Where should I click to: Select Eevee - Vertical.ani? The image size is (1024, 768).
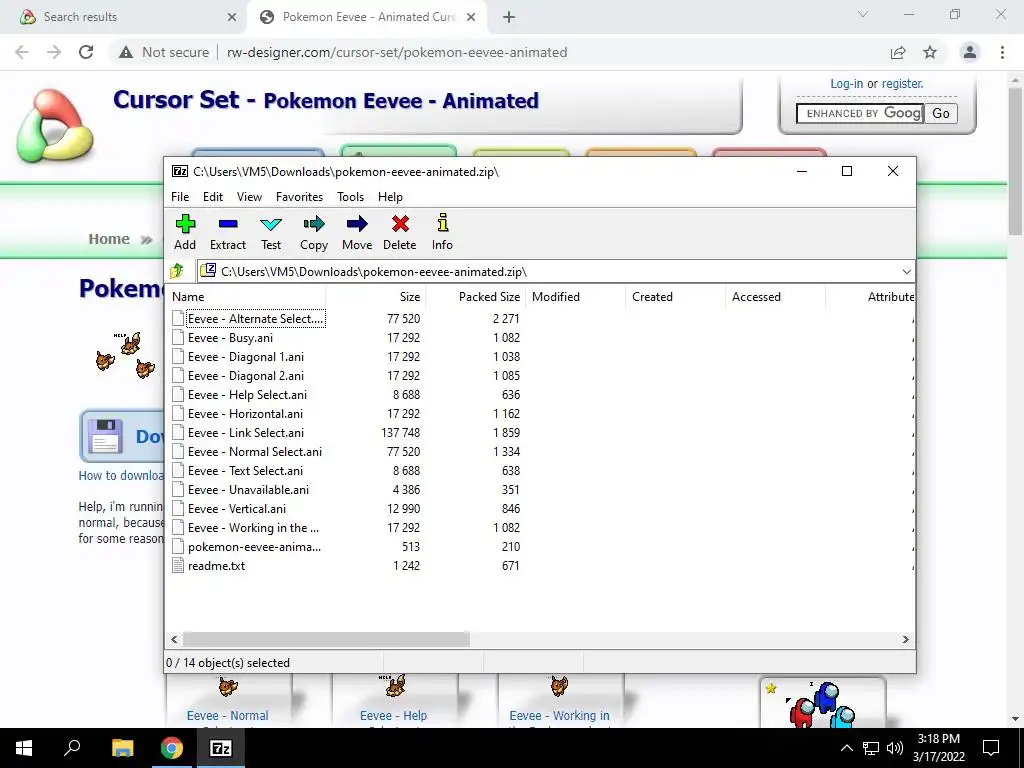(x=236, y=509)
